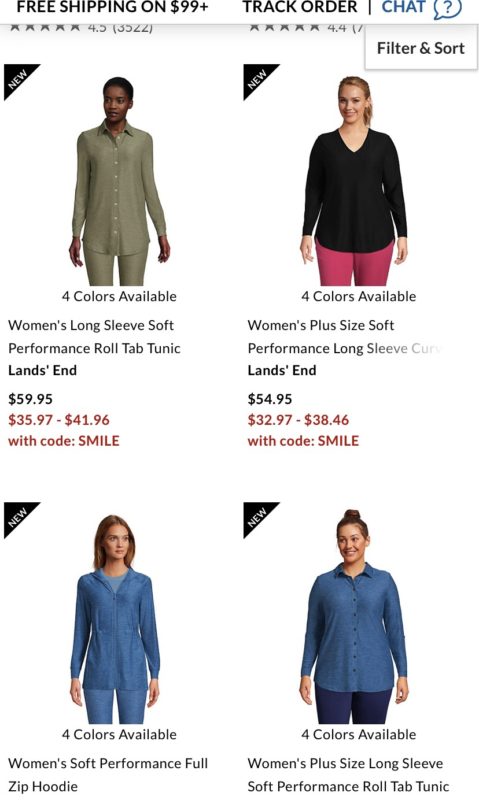Tap the FREE SHIPPING ON $99+ banner
The height and width of the screenshot is (800, 479).
point(113,7)
